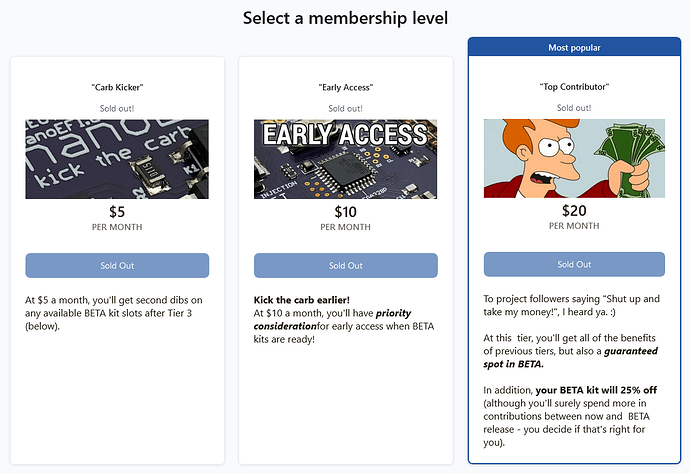Open the Early Access chip image
This screenshot has height=473, width=690.
coord(345,159)
